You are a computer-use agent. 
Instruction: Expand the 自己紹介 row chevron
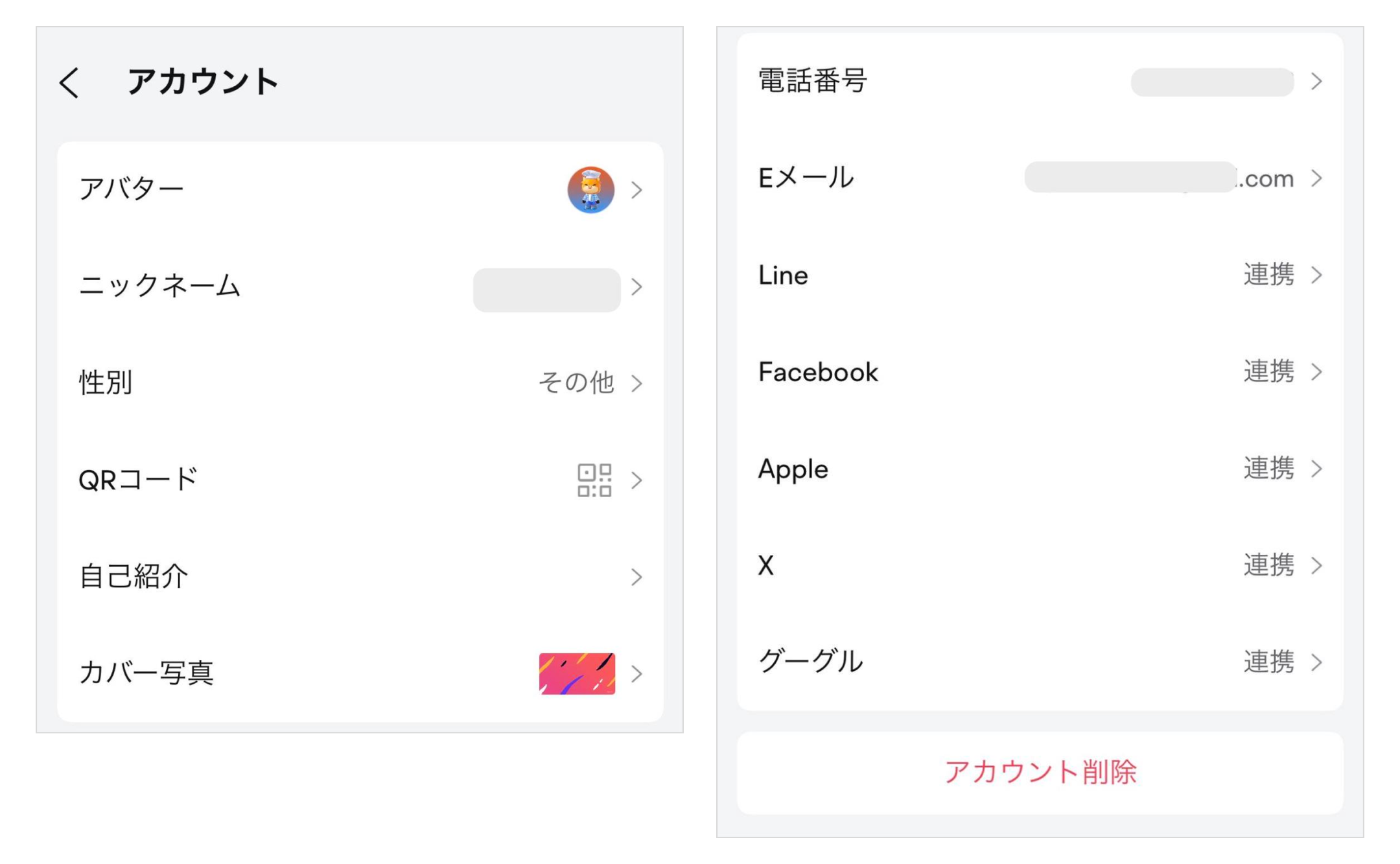(x=637, y=577)
